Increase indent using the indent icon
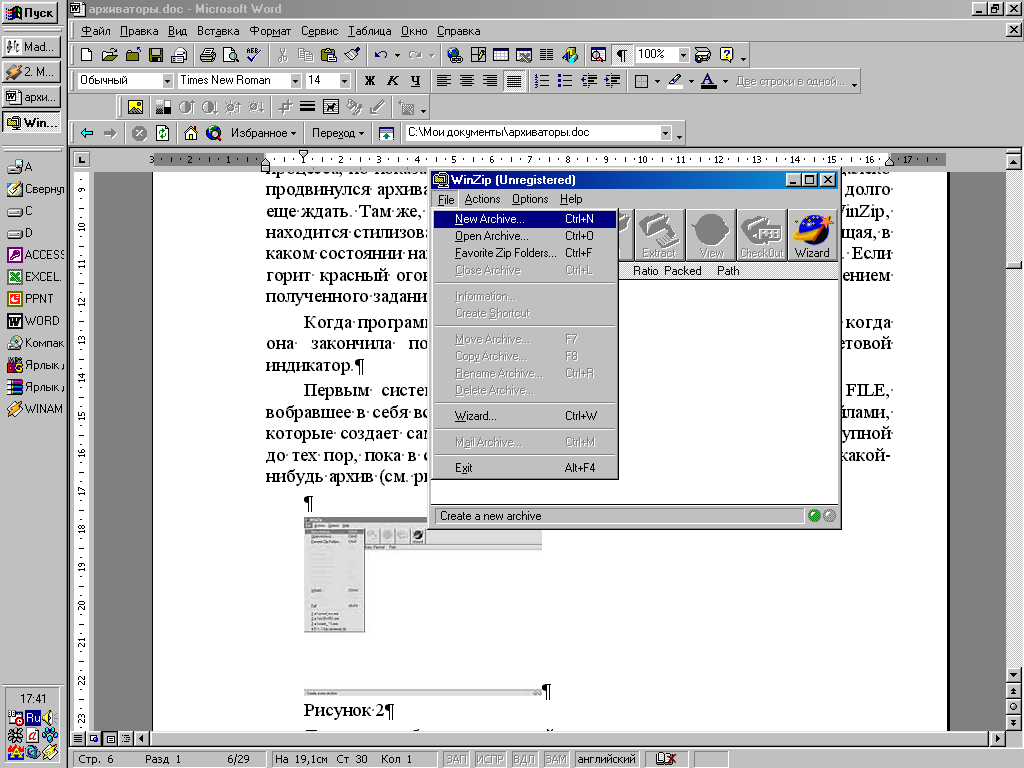The height and width of the screenshot is (768, 1024). 612,81
